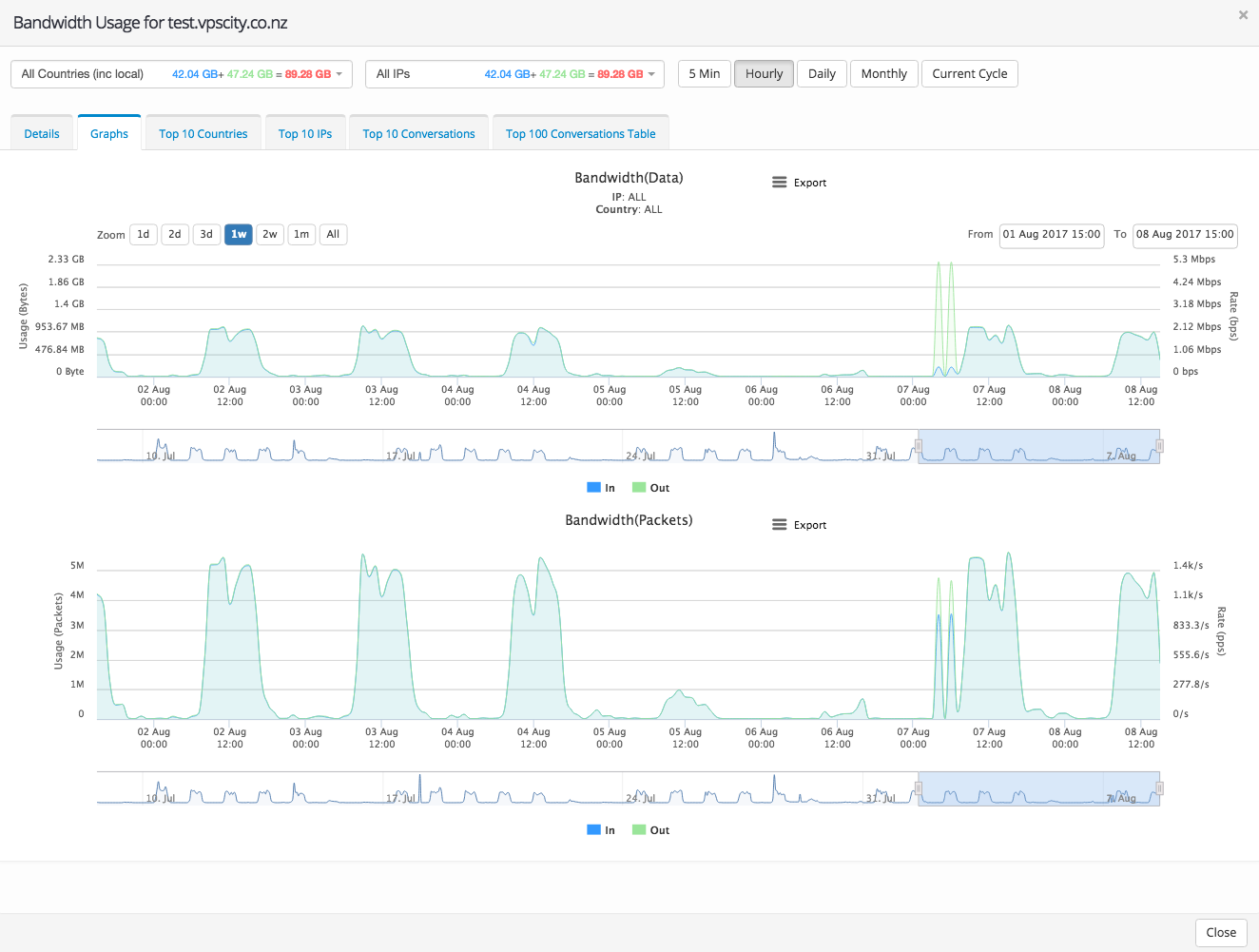Toggle the green Out series in Data legend
Image resolution: width=1259 pixels, height=952 pixels.
click(651, 488)
